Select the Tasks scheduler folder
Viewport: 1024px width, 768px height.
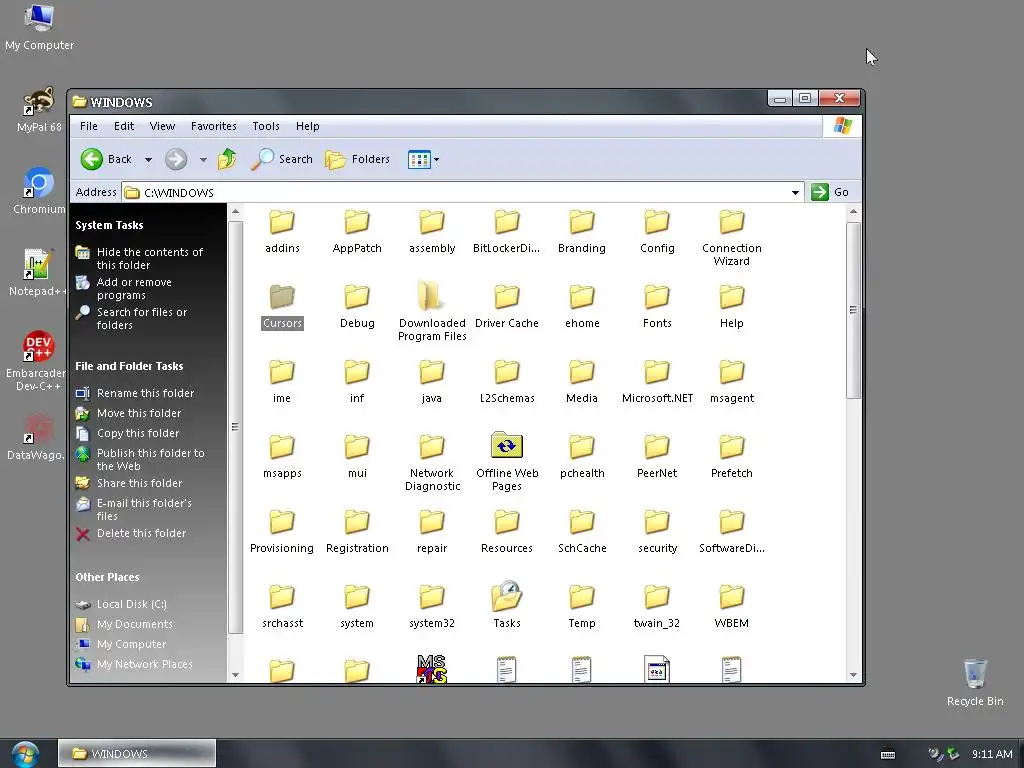(x=507, y=605)
